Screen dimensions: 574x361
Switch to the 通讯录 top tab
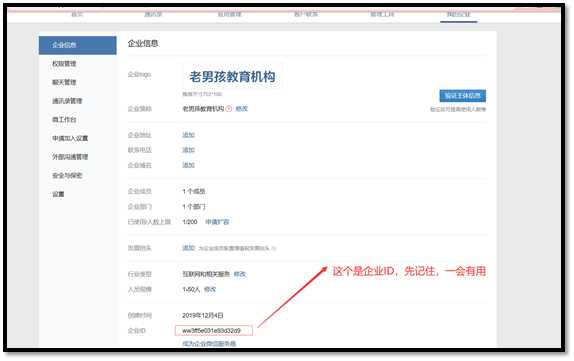(x=153, y=14)
